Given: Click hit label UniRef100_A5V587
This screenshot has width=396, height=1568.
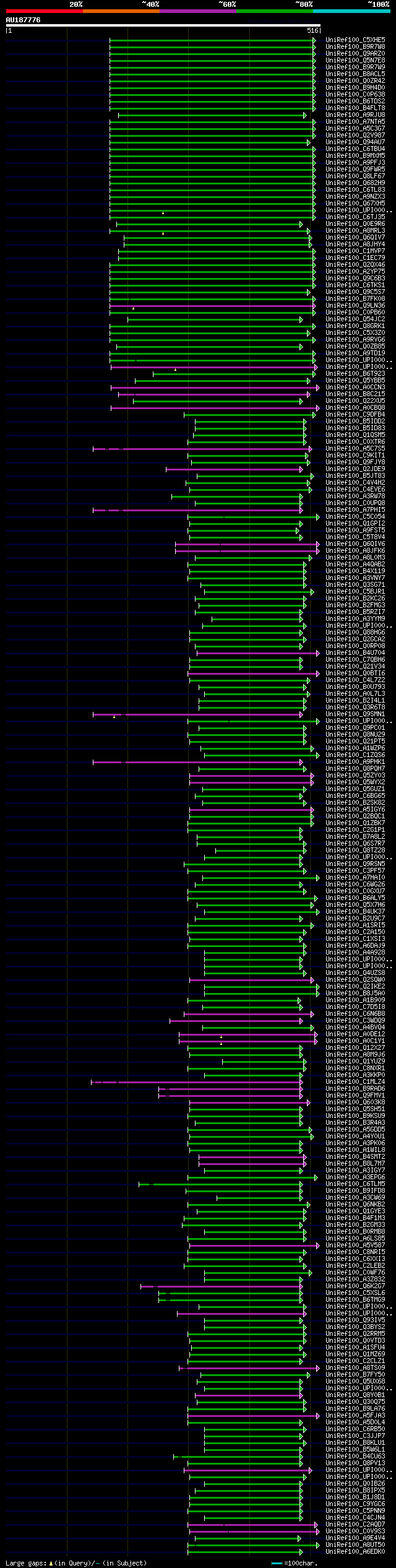Looking at the screenshot, I should [355, 1245].
